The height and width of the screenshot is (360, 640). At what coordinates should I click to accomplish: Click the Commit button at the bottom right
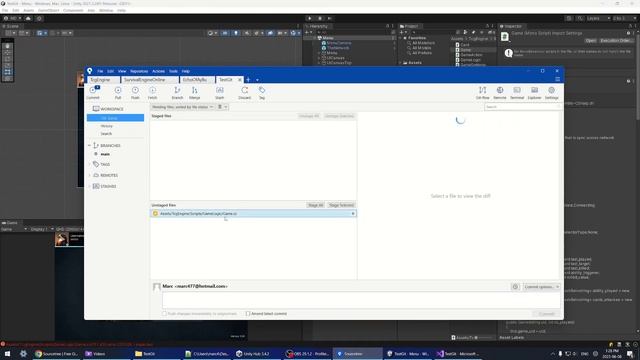[547, 314]
